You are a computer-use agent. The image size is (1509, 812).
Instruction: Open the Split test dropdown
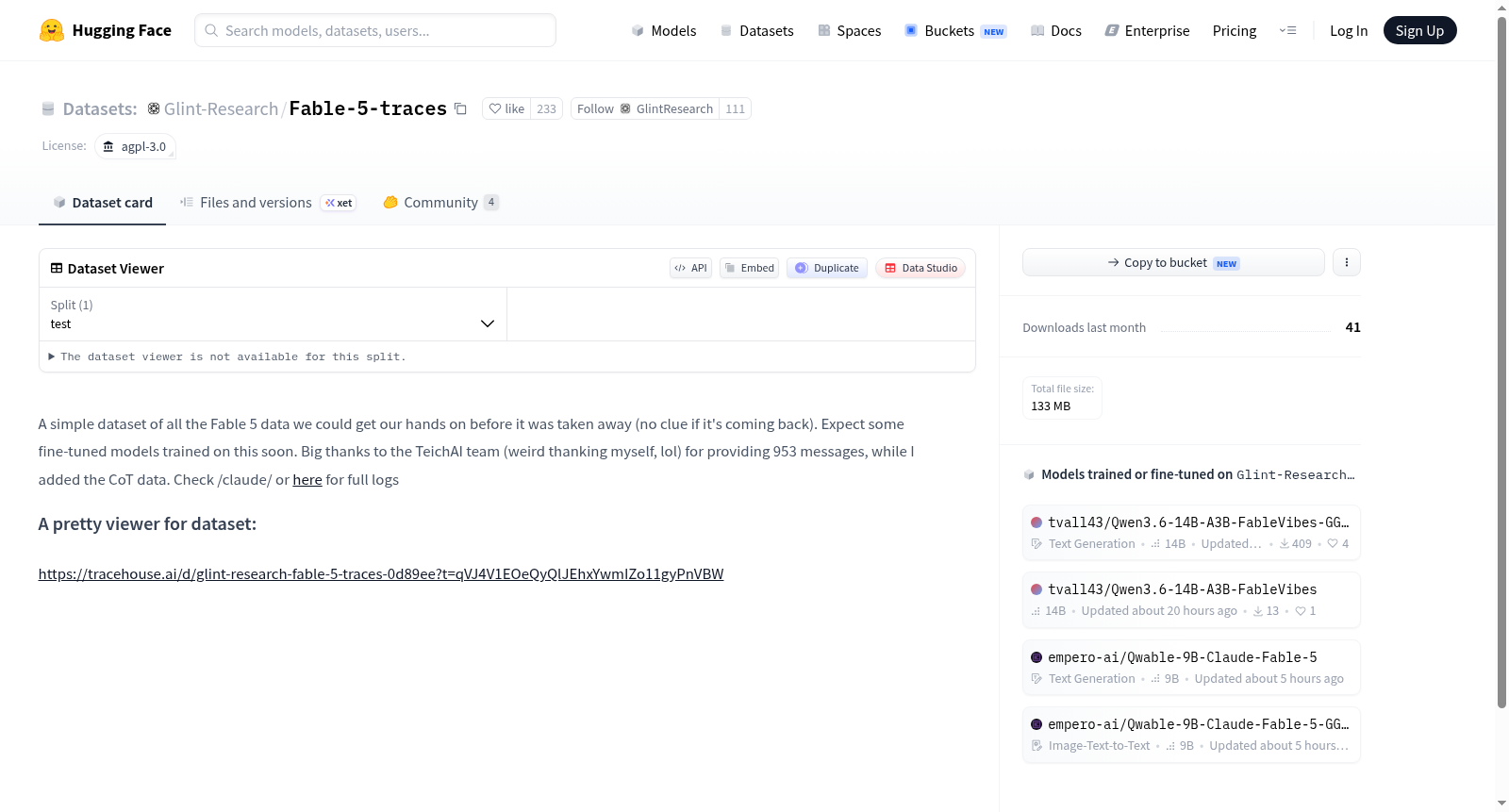[273, 314]
